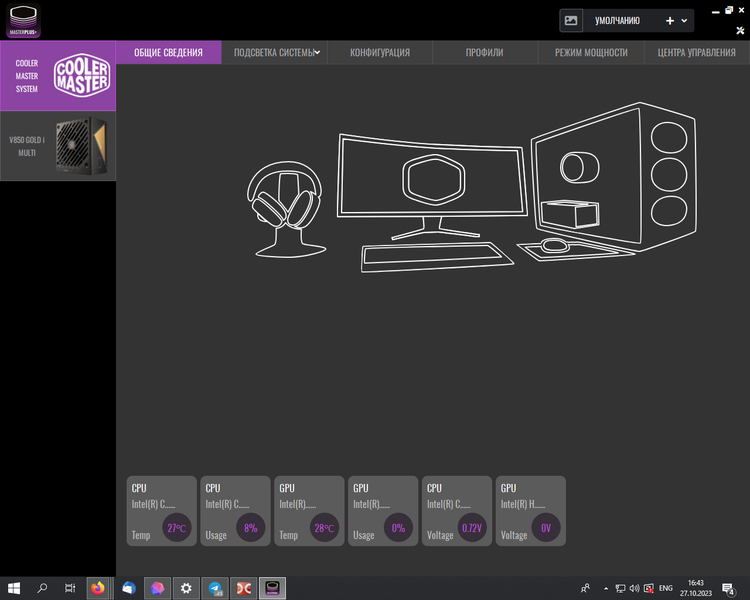Open Firefox from the taskbar

click(x=99, y=588)
